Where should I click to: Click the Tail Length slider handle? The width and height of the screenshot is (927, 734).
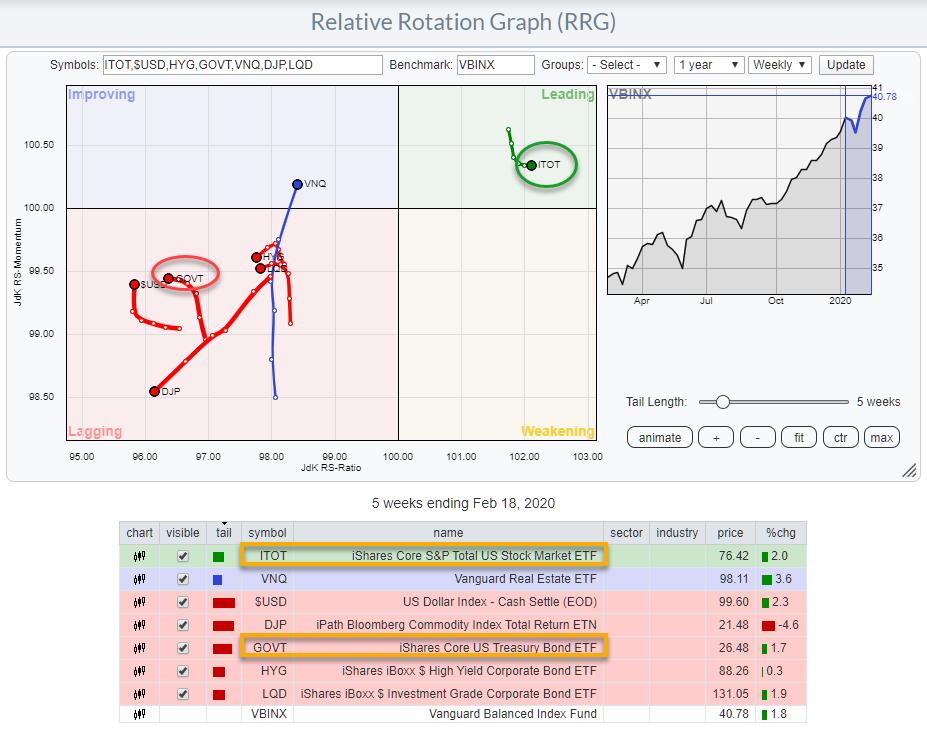coord(722,402)
